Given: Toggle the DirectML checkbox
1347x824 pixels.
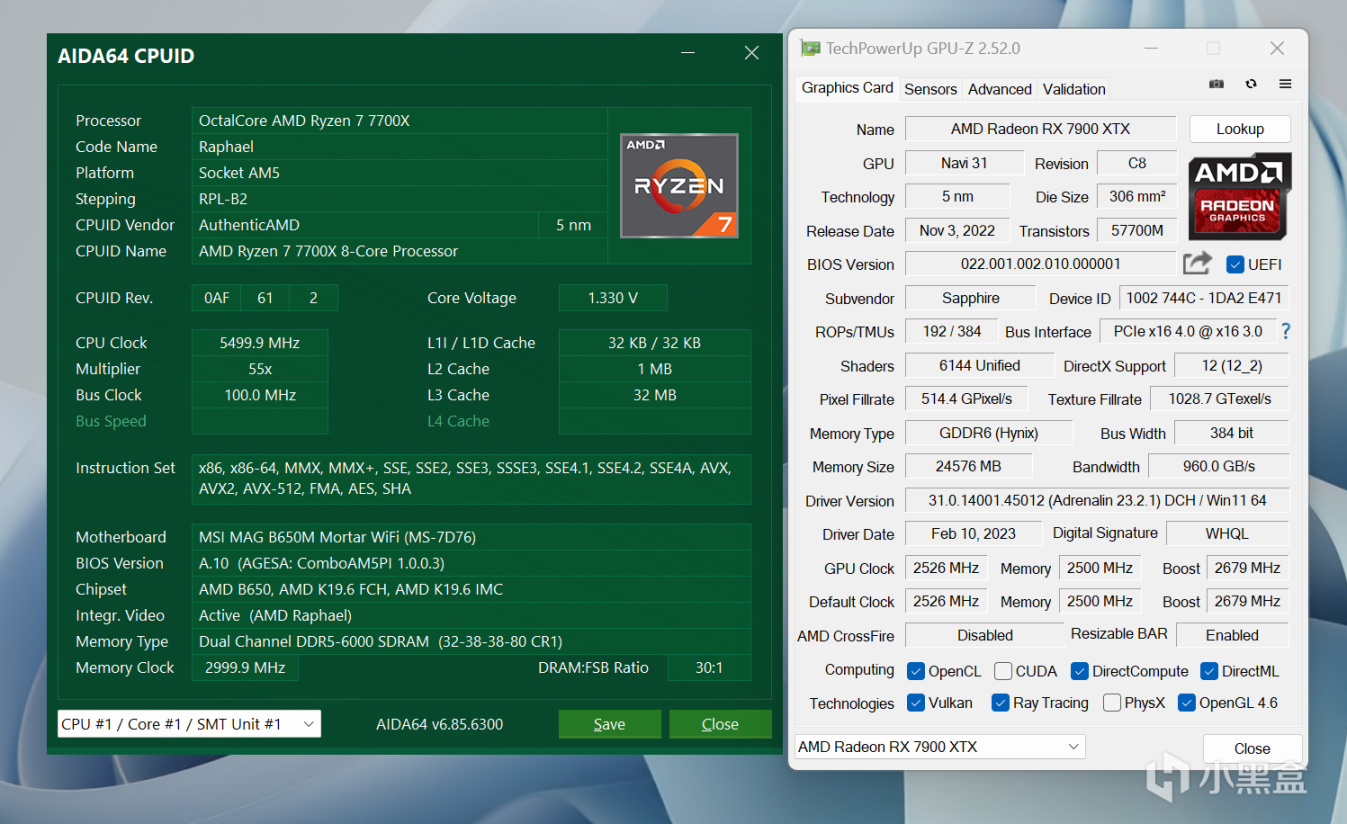Looking at the screenshot, I should click(x=1209, y=671).
